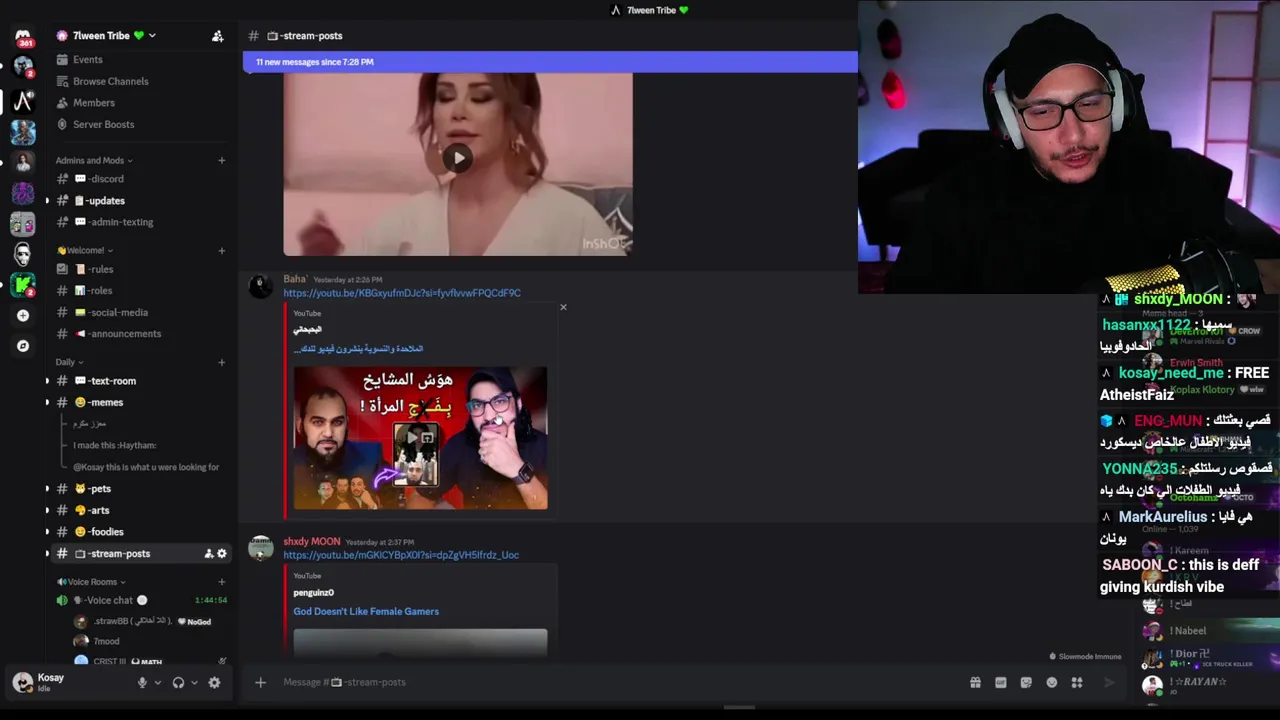The image size is (1280, 720).
Task: Open headphone output options arrow
Action: click(x=194, y=683)
